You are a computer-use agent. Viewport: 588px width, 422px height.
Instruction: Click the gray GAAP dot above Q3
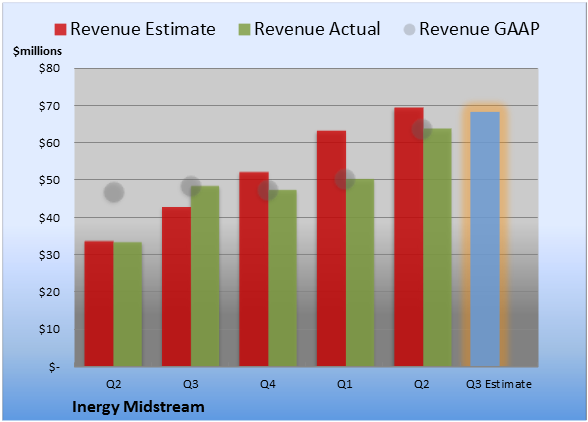coord(191,186)
